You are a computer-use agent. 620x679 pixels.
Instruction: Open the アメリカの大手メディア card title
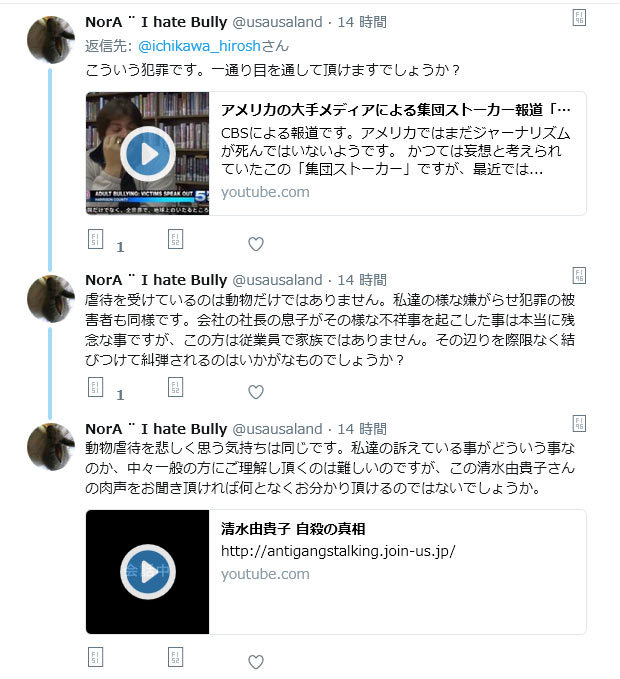396,110
